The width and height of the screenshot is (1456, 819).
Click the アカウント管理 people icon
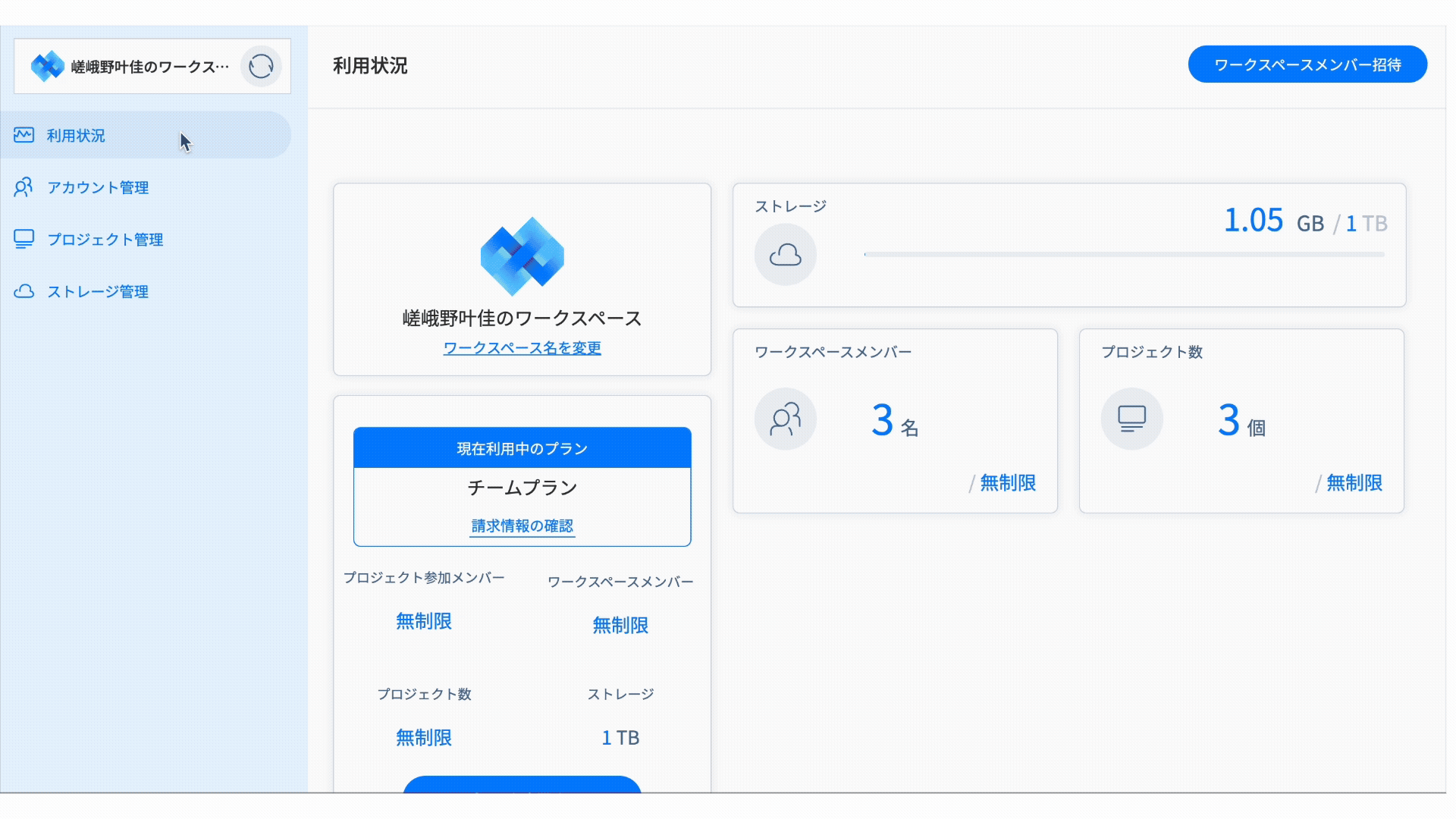pyautogui.click(x=24, y=187)
